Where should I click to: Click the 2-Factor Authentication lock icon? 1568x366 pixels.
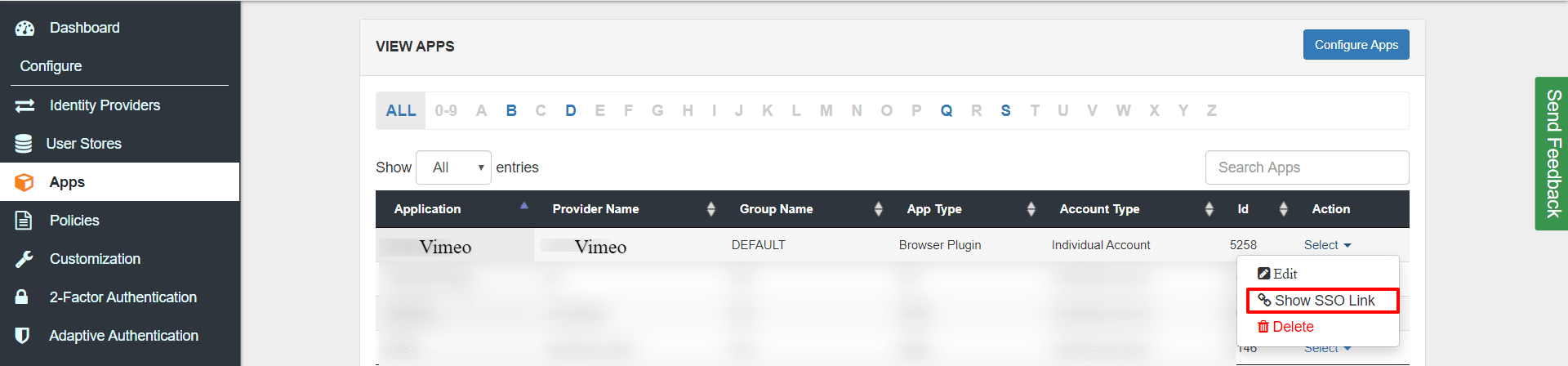click(22, 297)
